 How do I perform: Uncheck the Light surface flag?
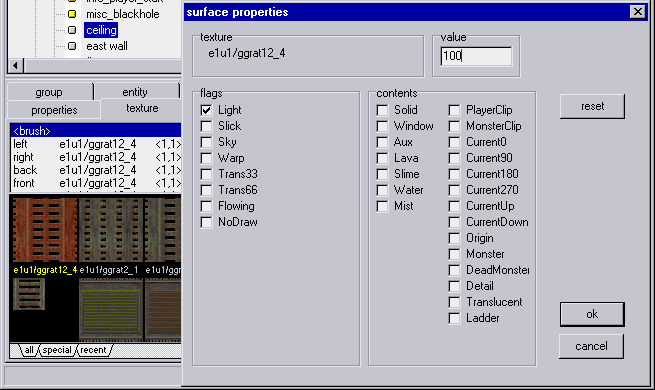[x=206, y=110]
